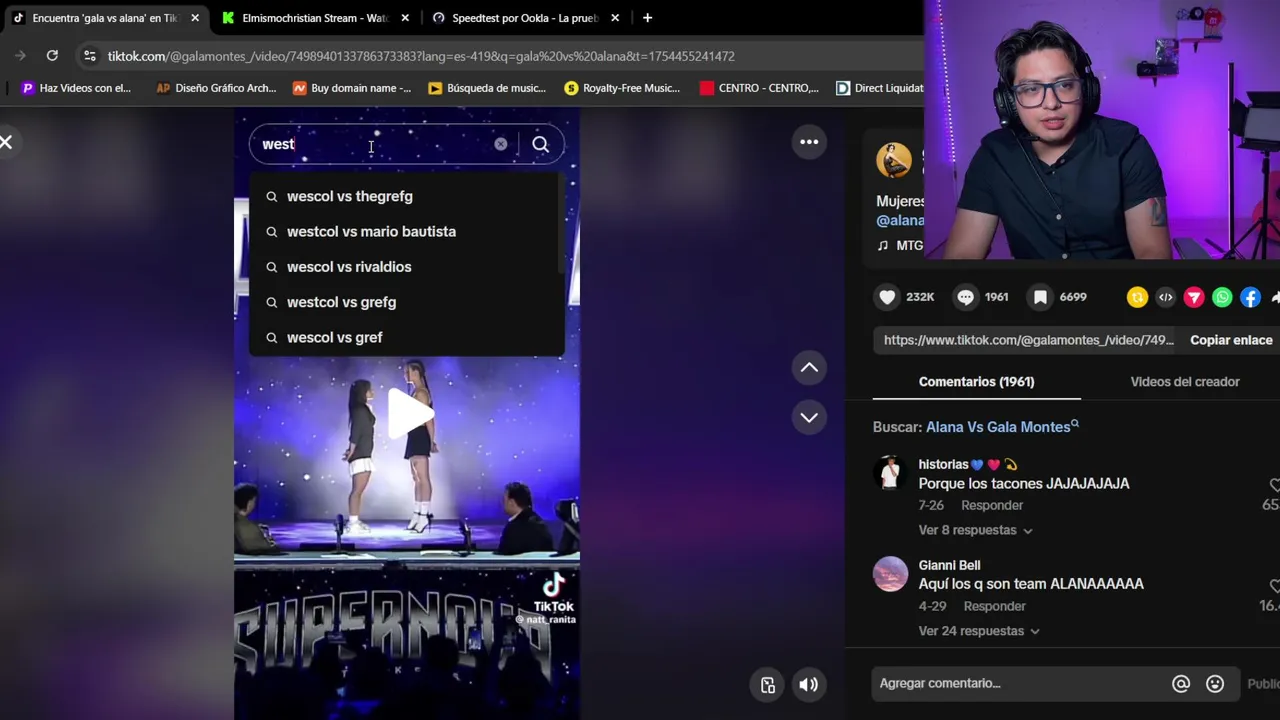This screenshot has width=1280, height=720.
Task: Clear the search field text
Action: (x=500, y=144)
